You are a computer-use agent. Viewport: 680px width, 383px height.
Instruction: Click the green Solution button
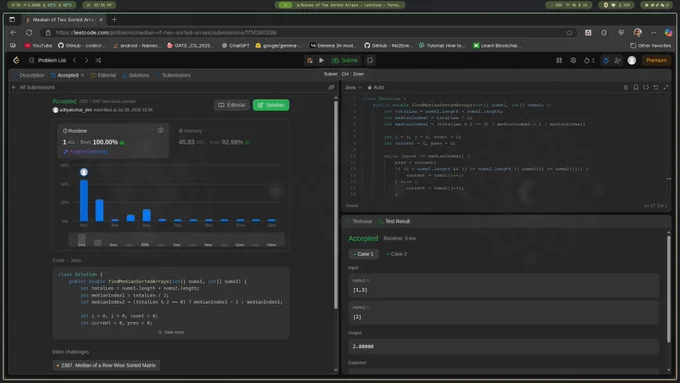[271, 105]
